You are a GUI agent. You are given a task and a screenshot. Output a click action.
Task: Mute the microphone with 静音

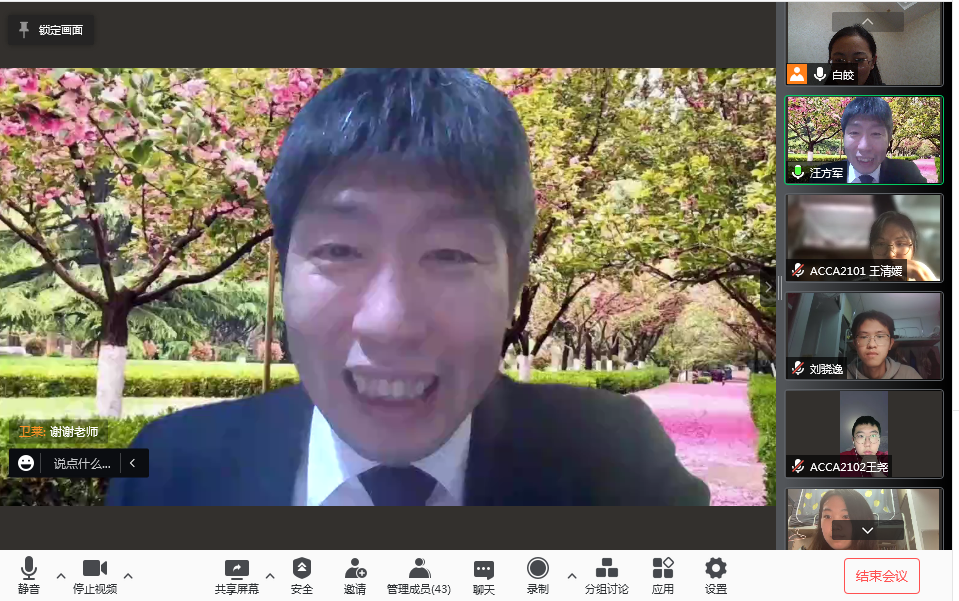tap(29, 575)
